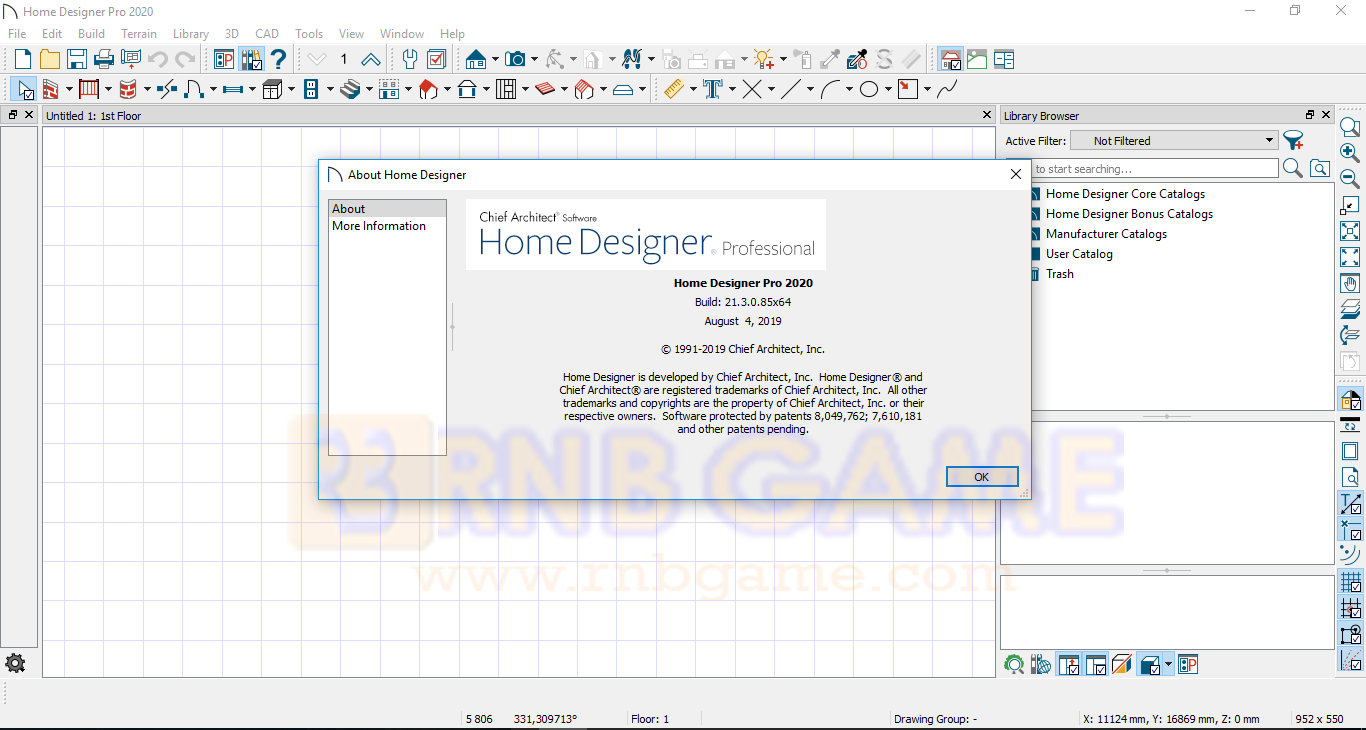Viewport: 1366px width, 730px height.
Task: Toggle the Select Objects arrow tool
Action: point(23,89)
